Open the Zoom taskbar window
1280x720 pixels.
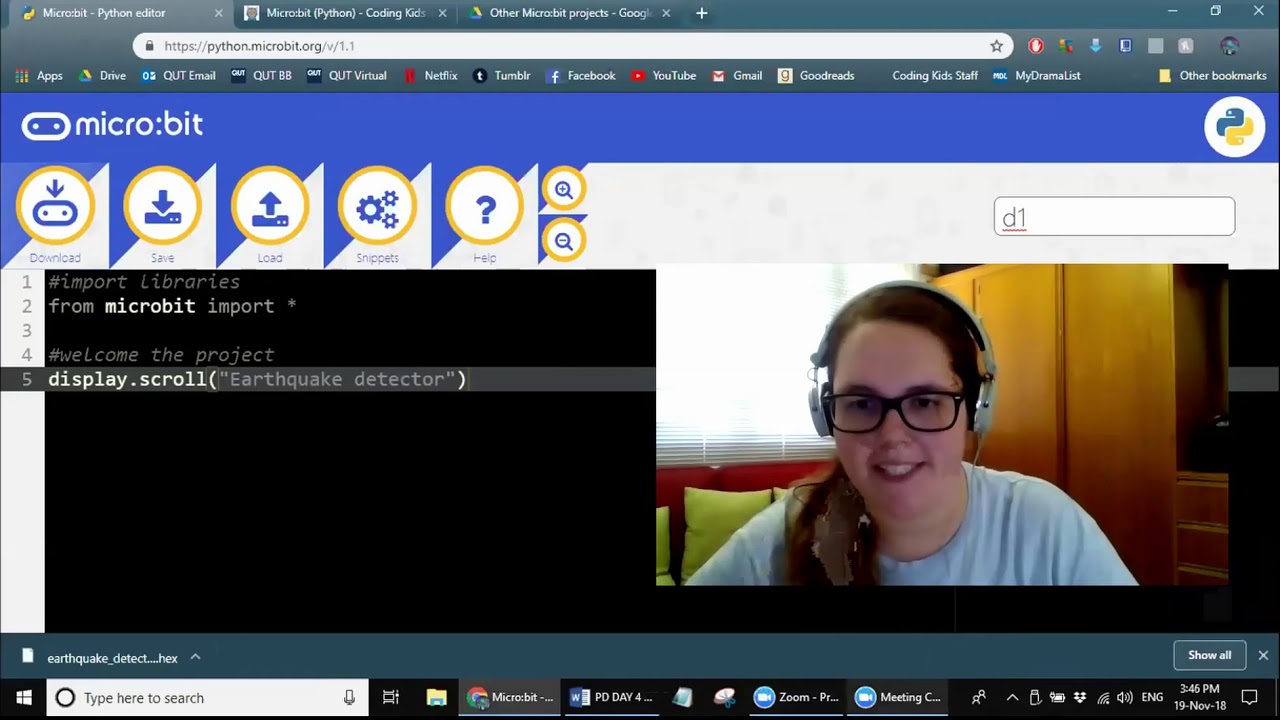[x=796, y=697]
